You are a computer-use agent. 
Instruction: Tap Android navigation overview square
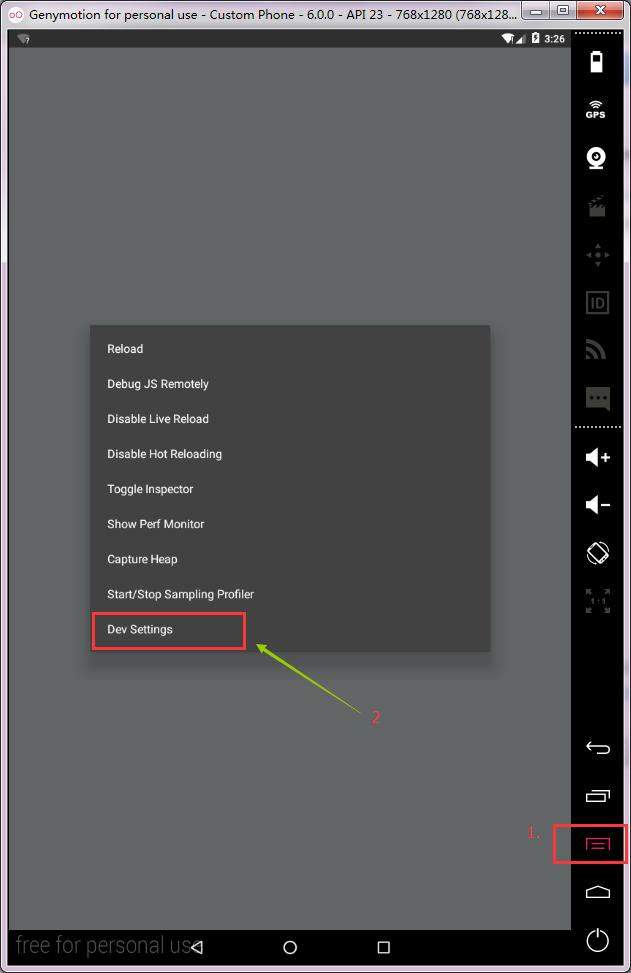[383, 947]
